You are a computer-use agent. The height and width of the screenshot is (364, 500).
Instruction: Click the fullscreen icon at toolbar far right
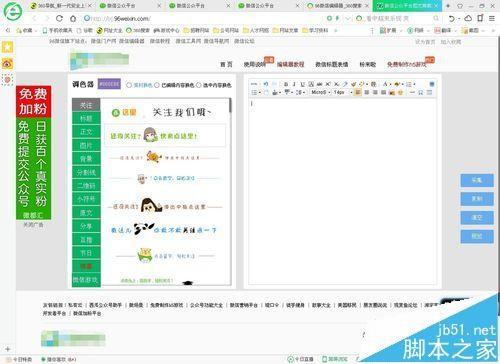(432, 84)
